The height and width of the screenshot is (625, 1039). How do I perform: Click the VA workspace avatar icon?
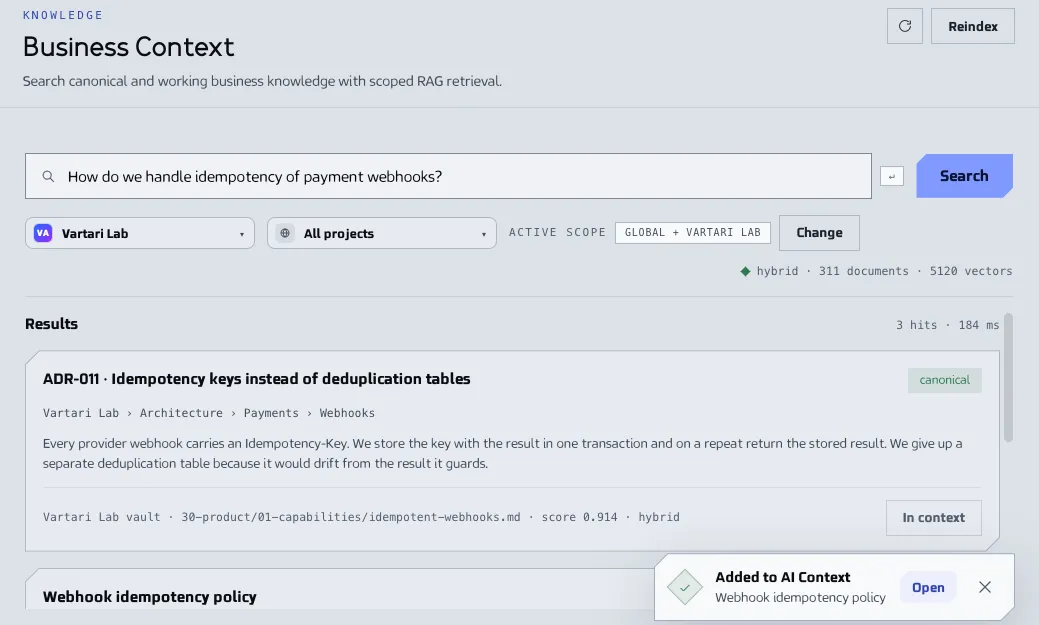[x=43, y=233]
